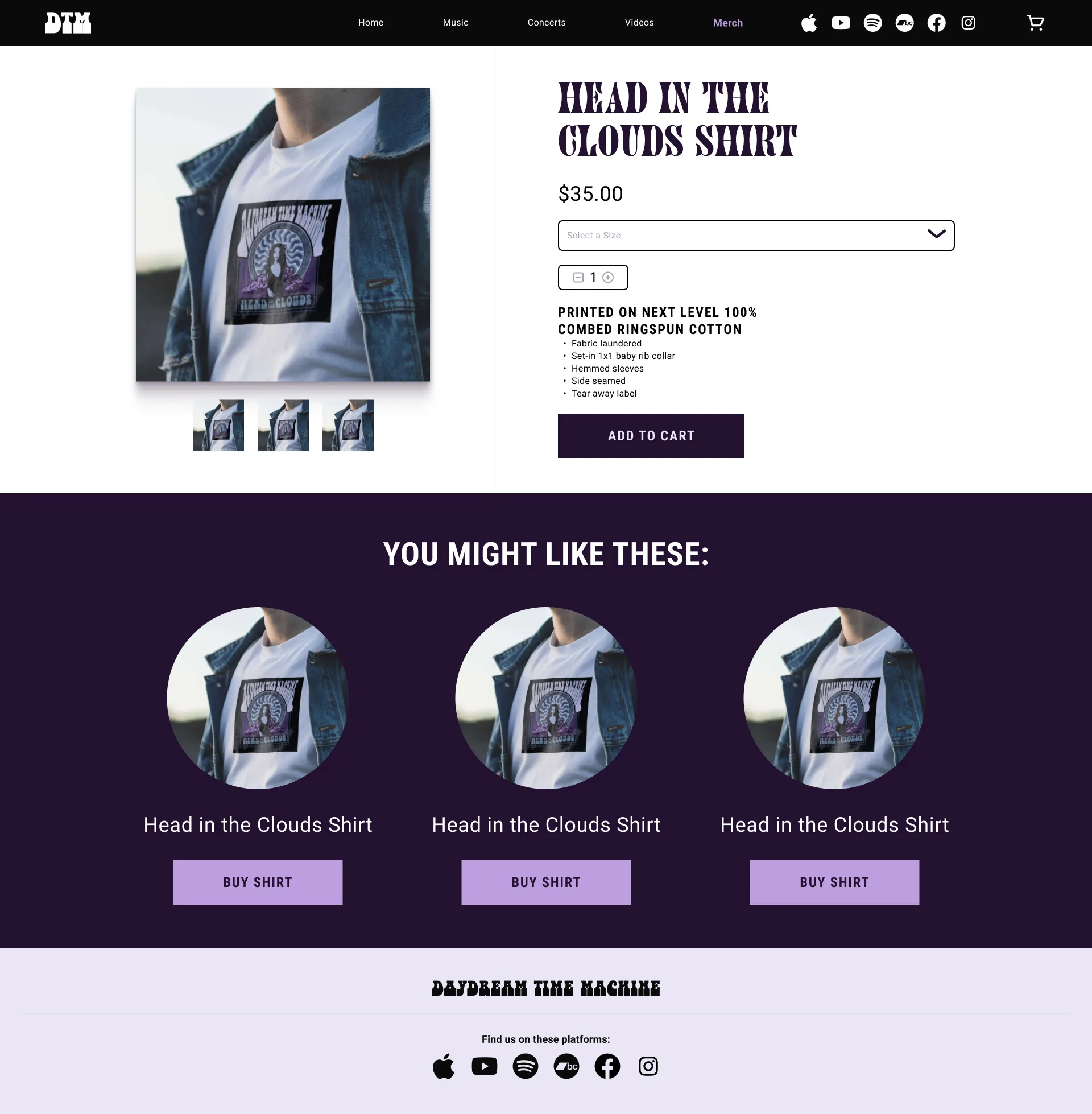Screen dimensions: 1092x1114
Task: Click the Videos navigation link
Action: click(x=639, y=23)
